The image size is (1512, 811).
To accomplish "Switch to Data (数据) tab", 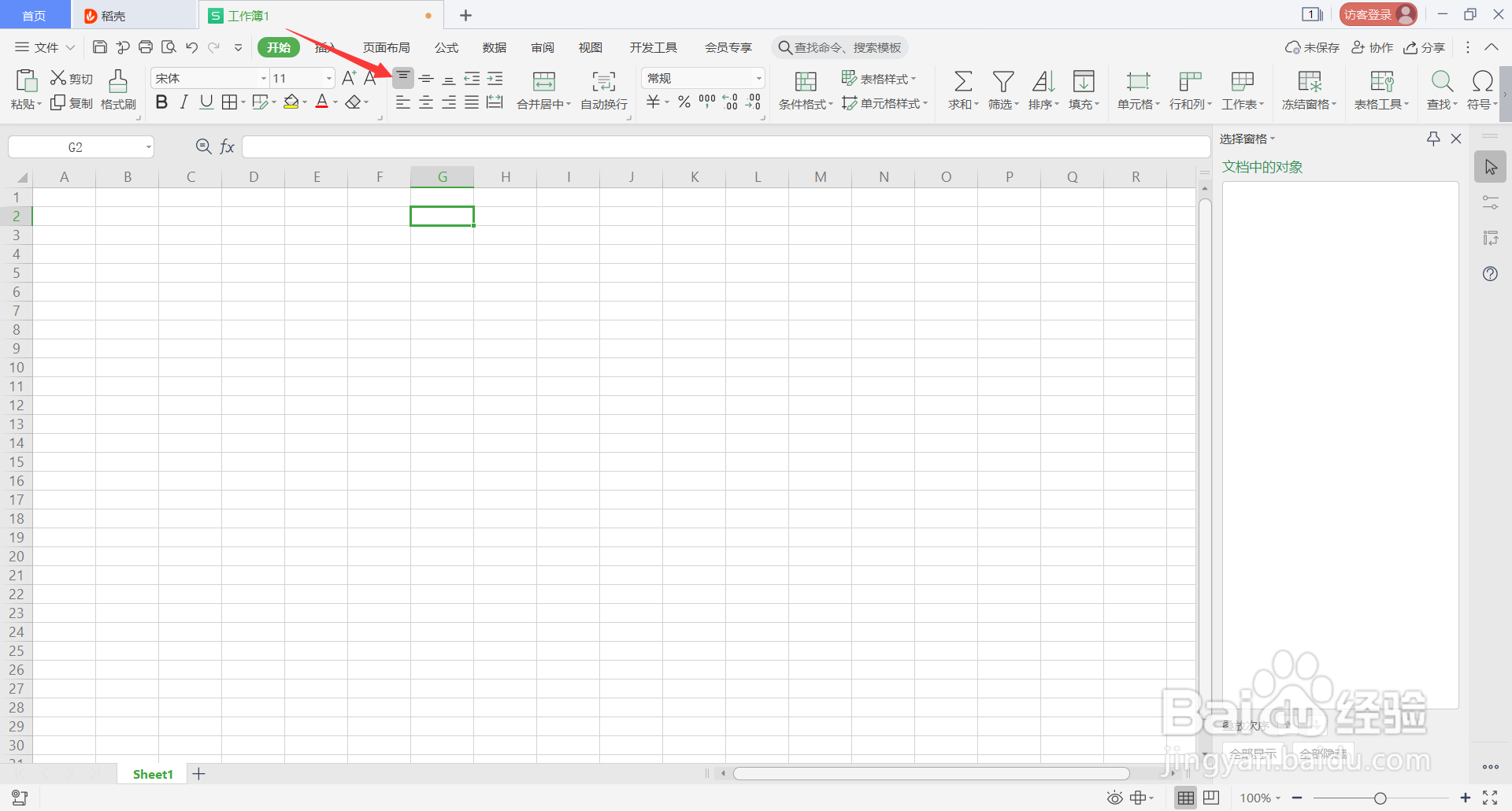I will click(x=495, y=47).
